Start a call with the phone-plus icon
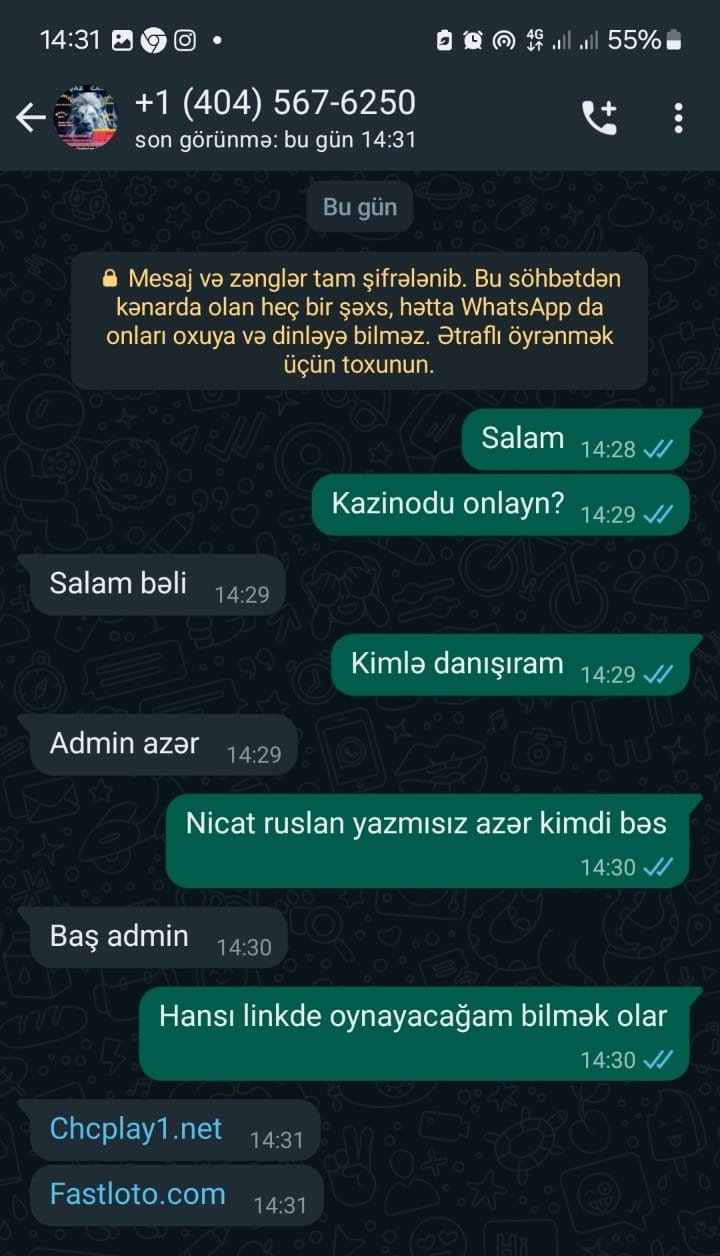The image size is (720, 1256). coord(599,118)
